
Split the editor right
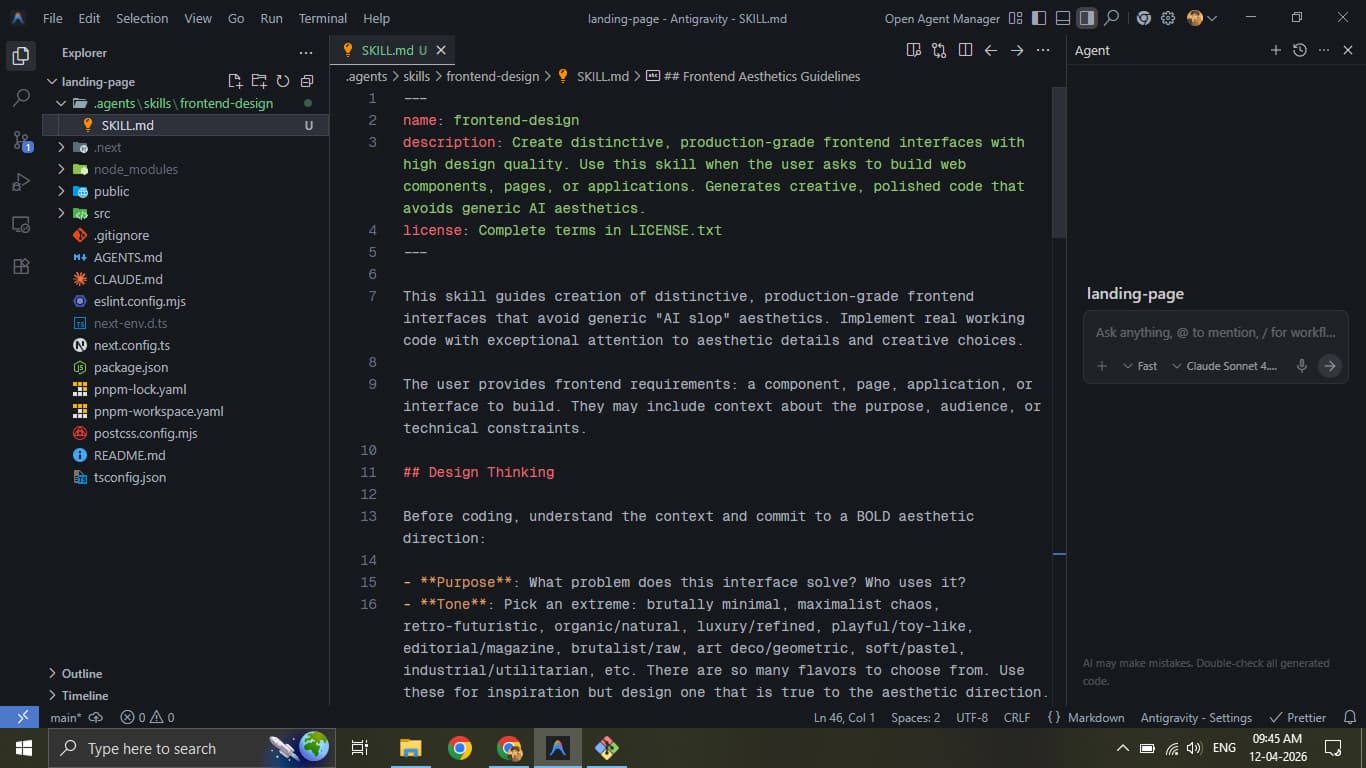(x=965, y=50)
